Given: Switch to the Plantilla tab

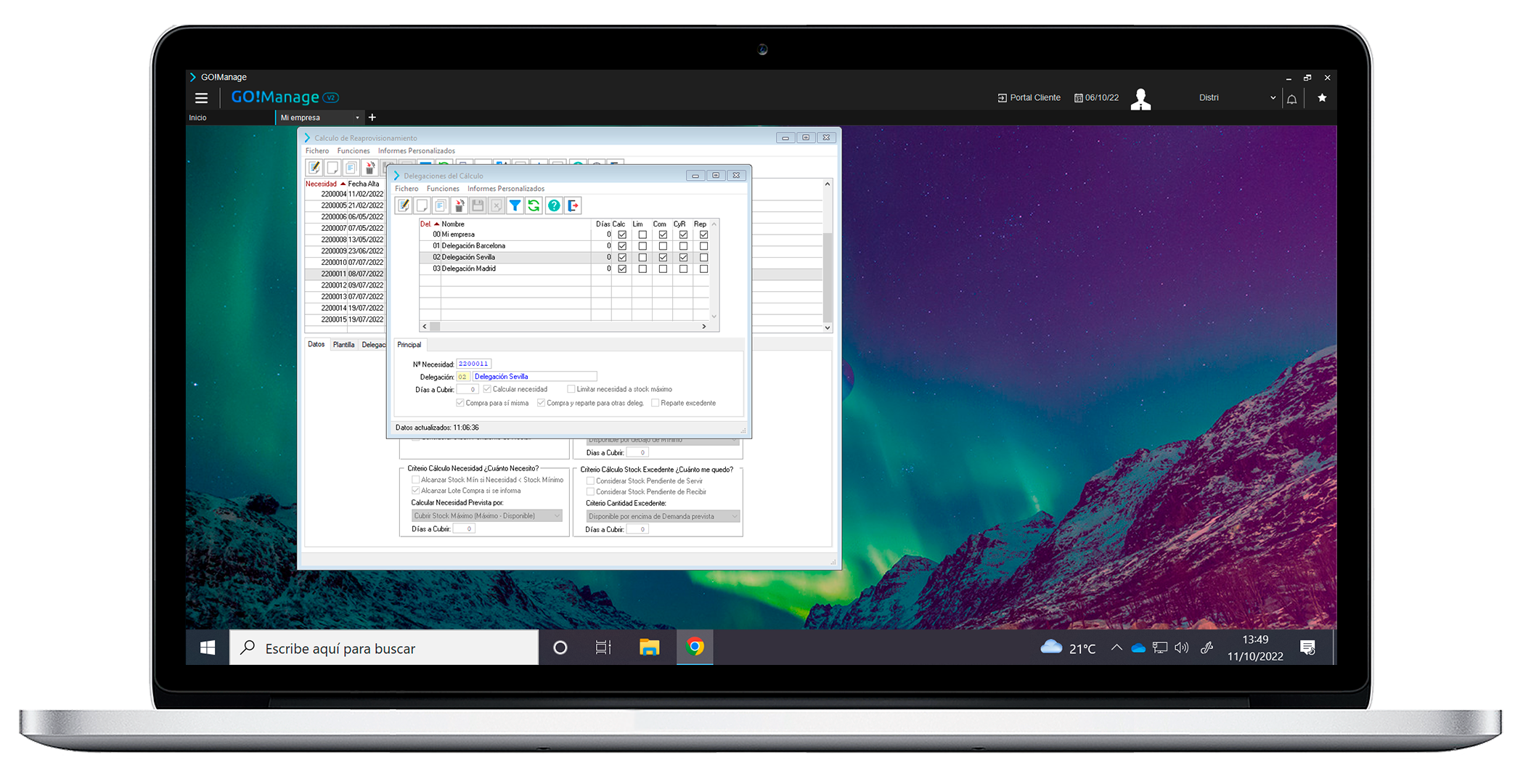Looking at the screenshot, I should (x=343, y=346).
